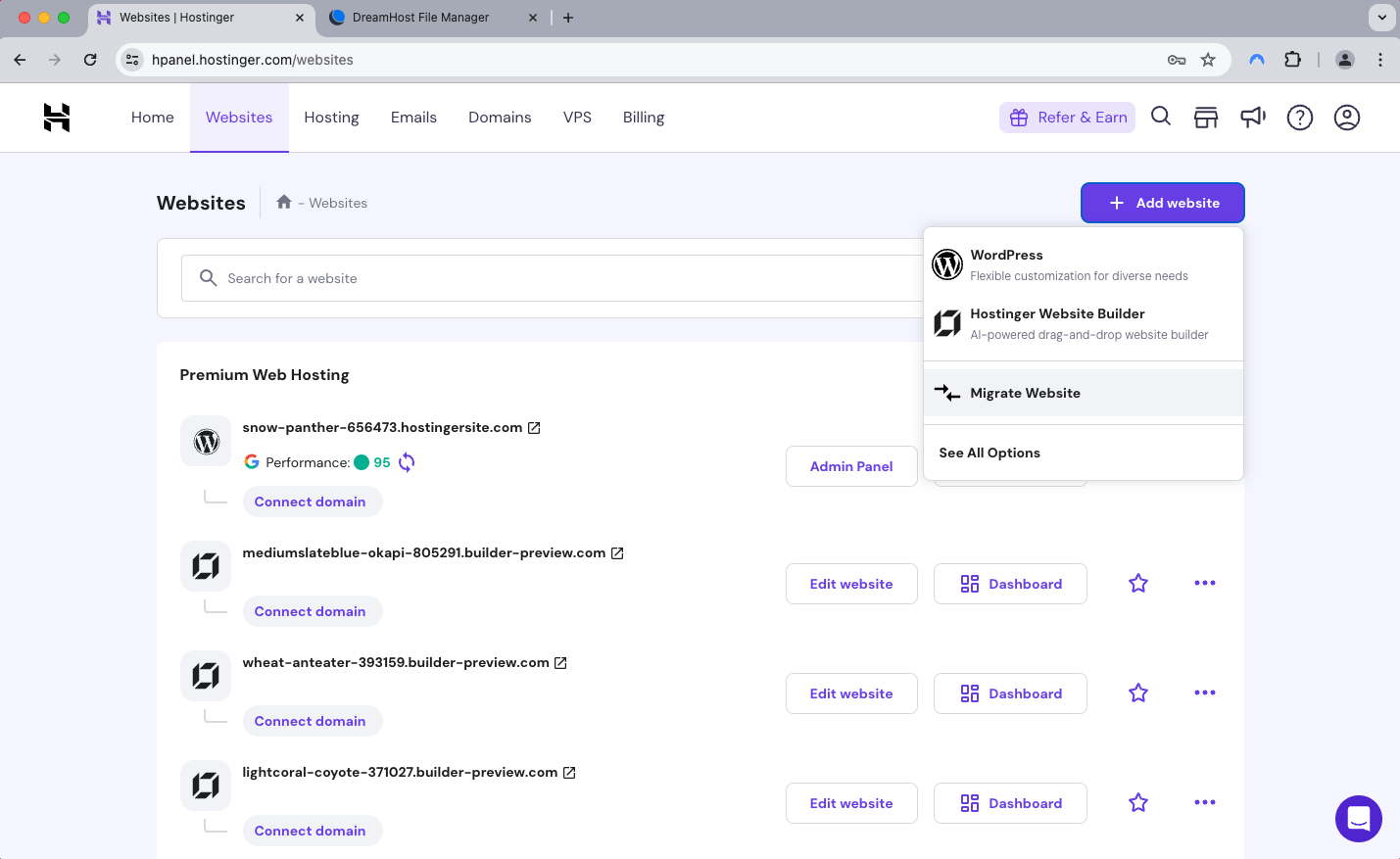Open Chrome three-dot menu
Image resolution: width=1400 pixels, height=859 pixels.
pyautogui.click(x=1380, y=60)
